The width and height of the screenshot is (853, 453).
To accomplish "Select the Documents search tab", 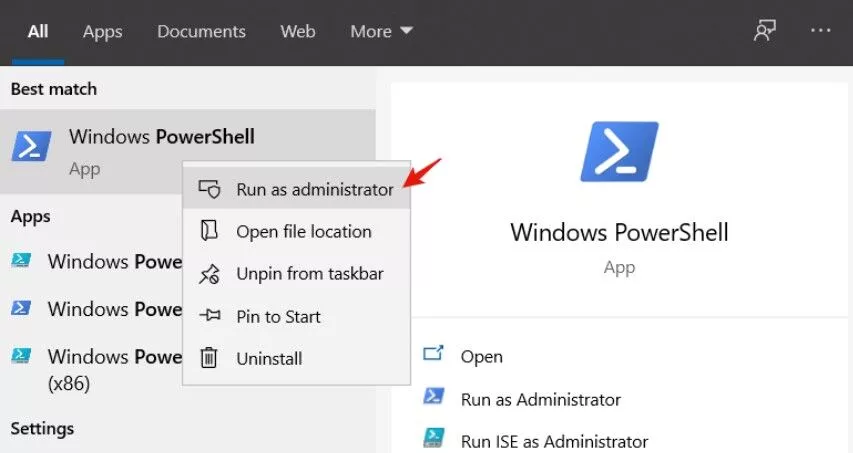I will [x=201, y=32].
